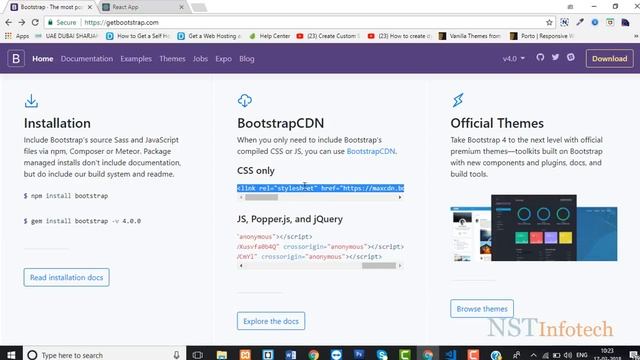
Task: Open Expo in the navbar
Action: click(x=223, y=58)
